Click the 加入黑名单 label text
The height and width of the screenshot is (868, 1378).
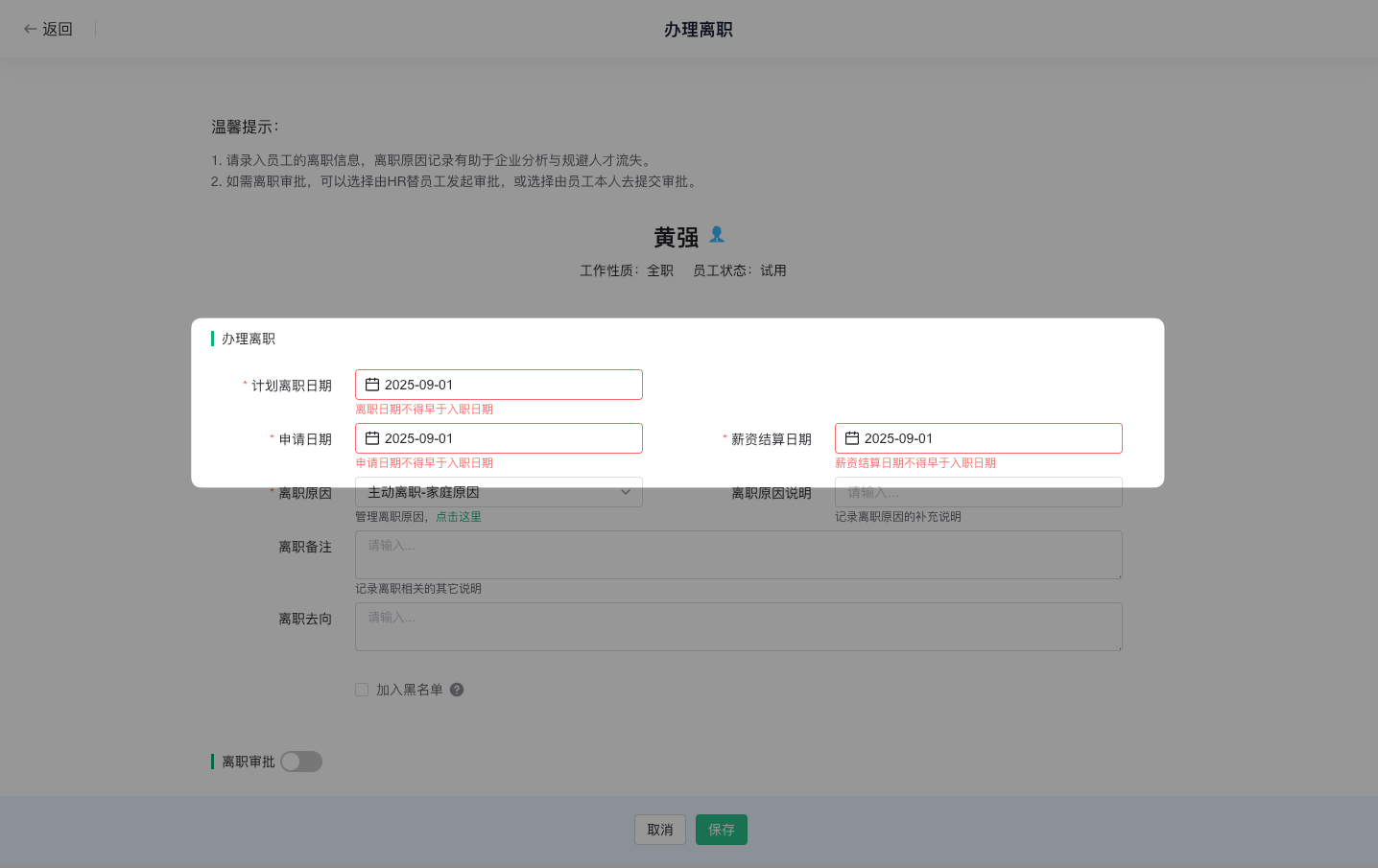pyautogui.click(x=410, y=690)
